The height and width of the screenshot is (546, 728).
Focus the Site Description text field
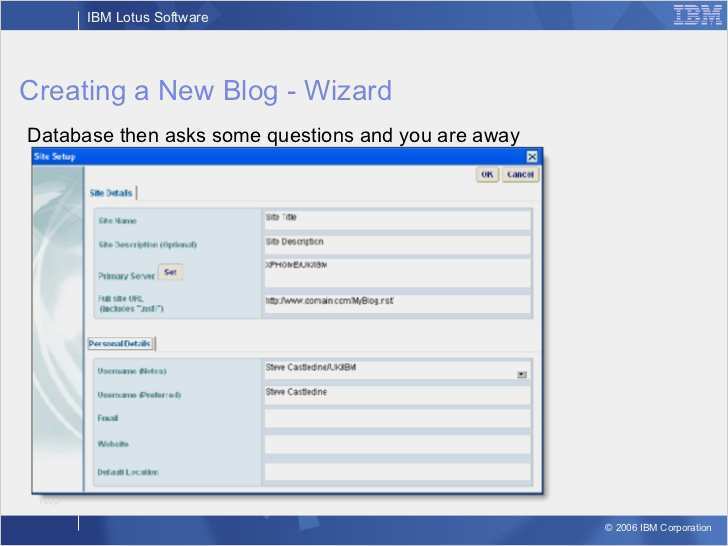coord(396,244)
